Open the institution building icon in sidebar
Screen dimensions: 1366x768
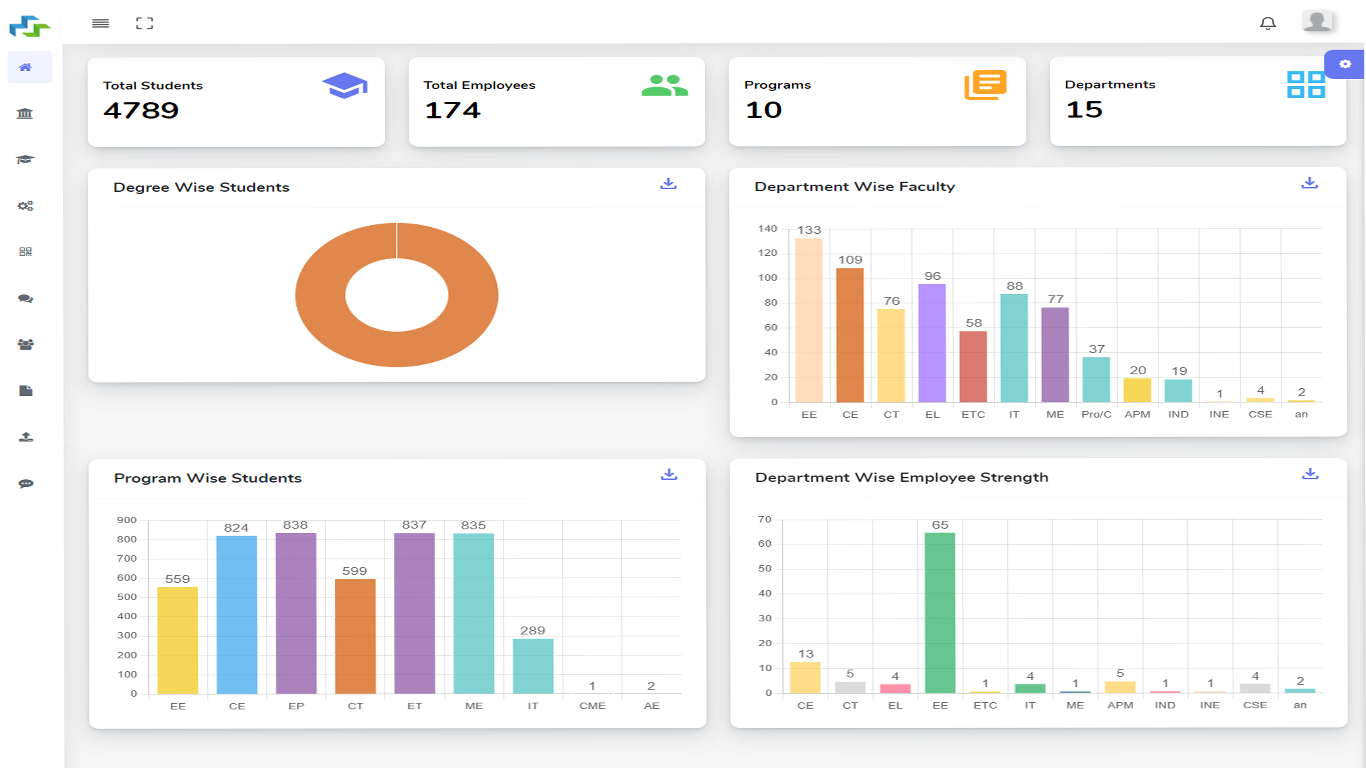tap(26, 113)
